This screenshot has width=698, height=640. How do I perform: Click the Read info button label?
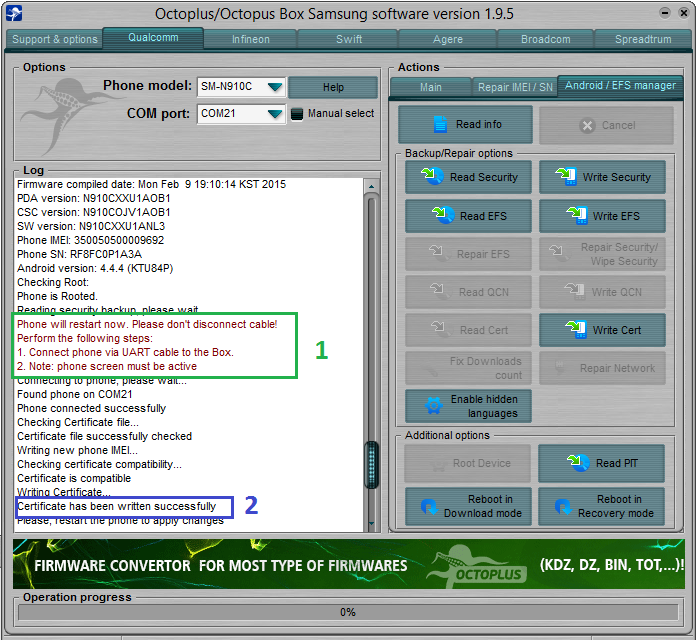click(x=479, y=125)
